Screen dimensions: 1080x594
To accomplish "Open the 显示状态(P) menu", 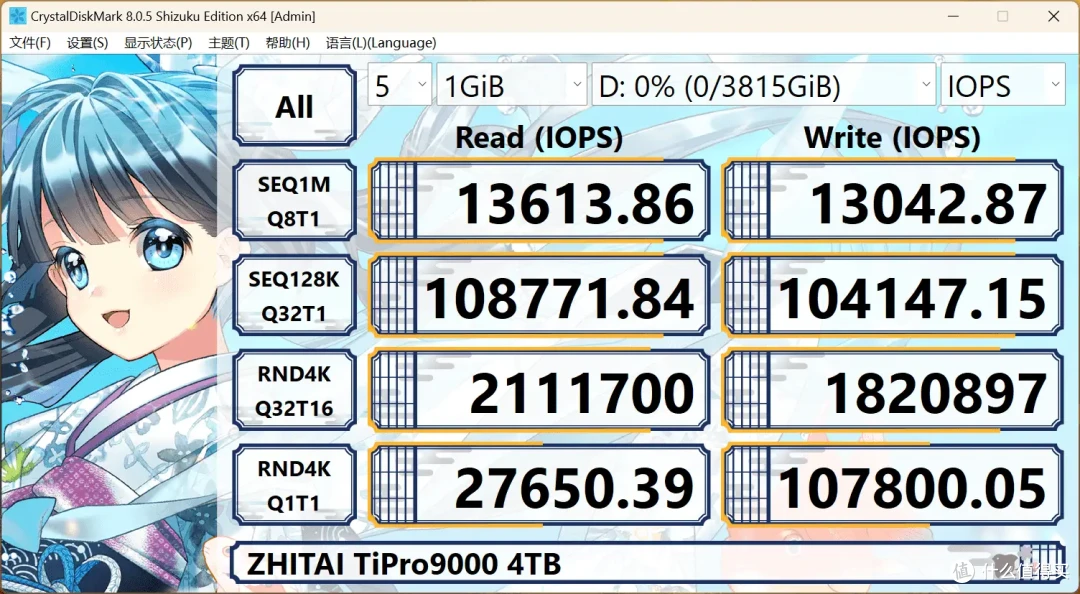I will click(x=158, y=43).
